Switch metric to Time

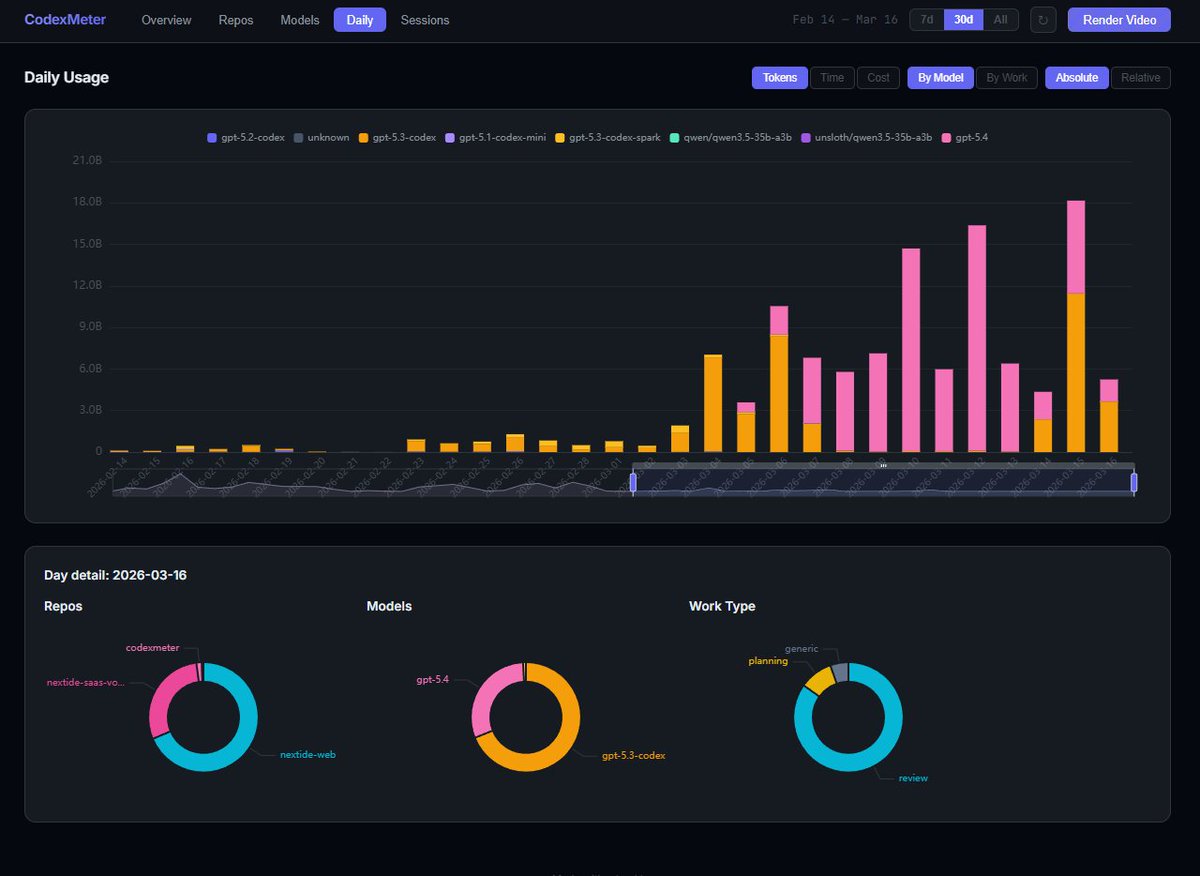832,78
